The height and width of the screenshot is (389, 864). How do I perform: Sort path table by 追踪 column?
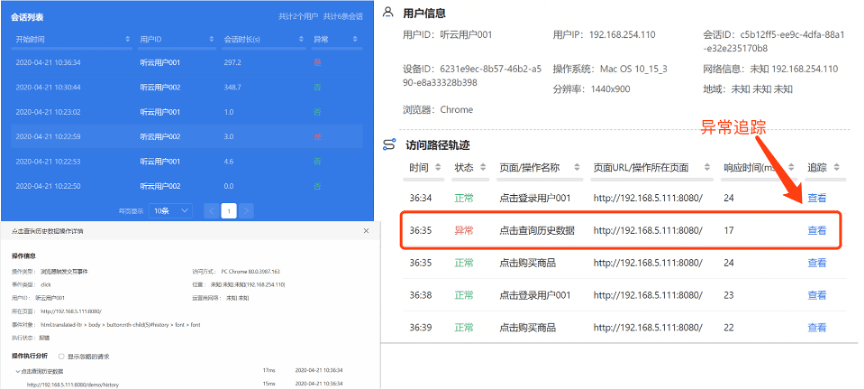[836, 168]
